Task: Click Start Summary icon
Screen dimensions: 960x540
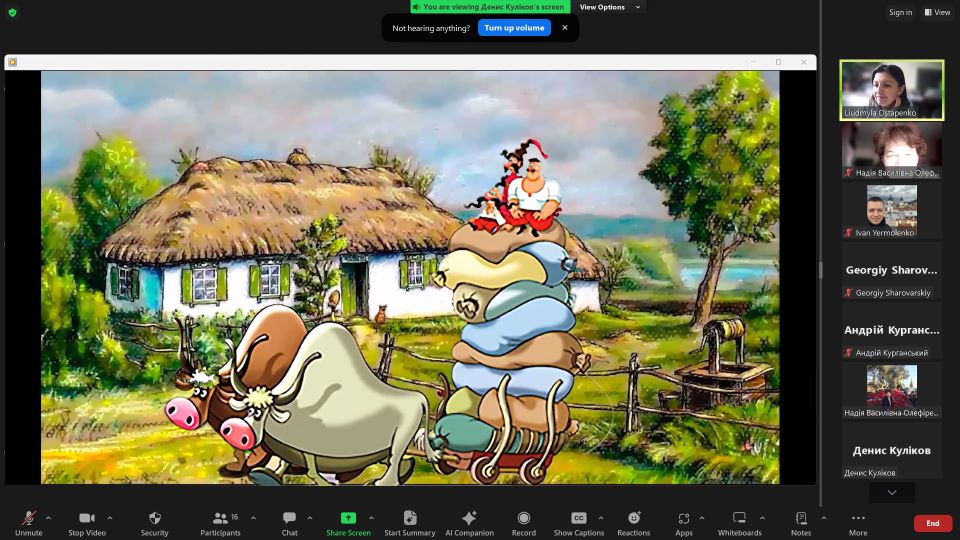Action: click(x=410, y=523)
